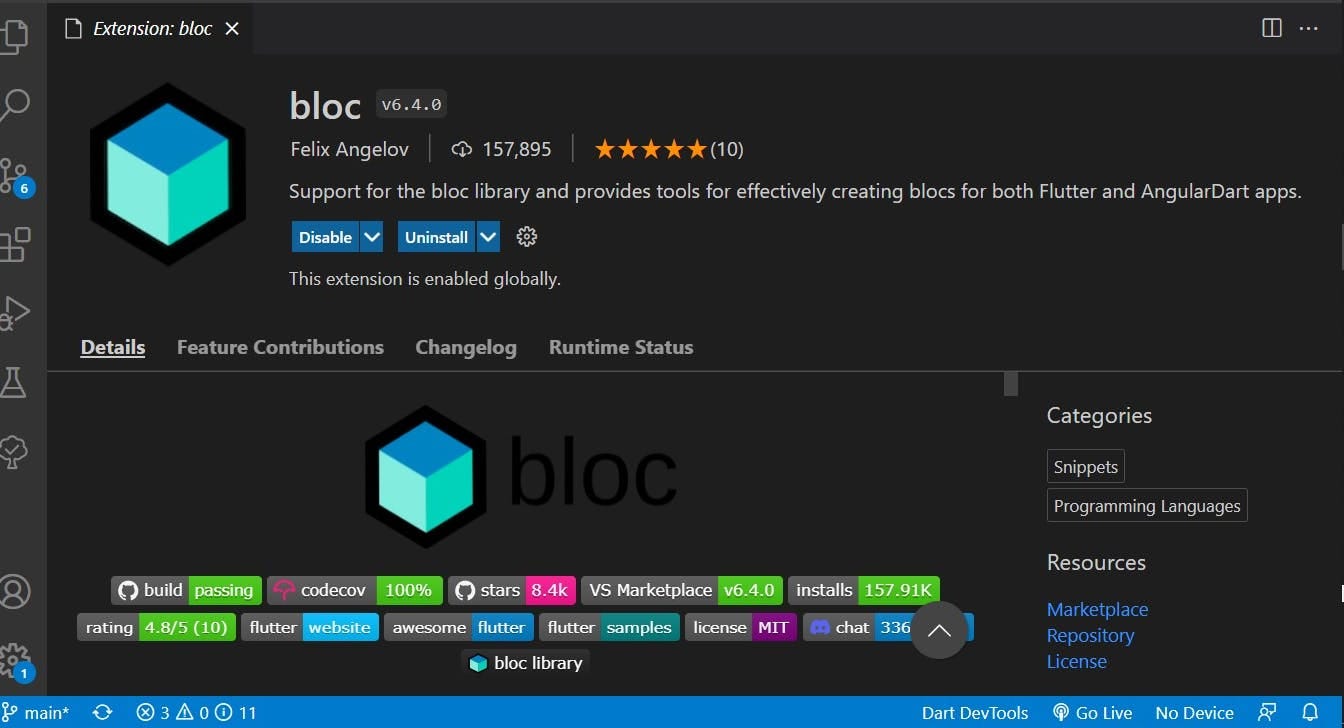Click the details pane scrollbar thumb
Screen dimensions: 1344x728
(1011, 384)
